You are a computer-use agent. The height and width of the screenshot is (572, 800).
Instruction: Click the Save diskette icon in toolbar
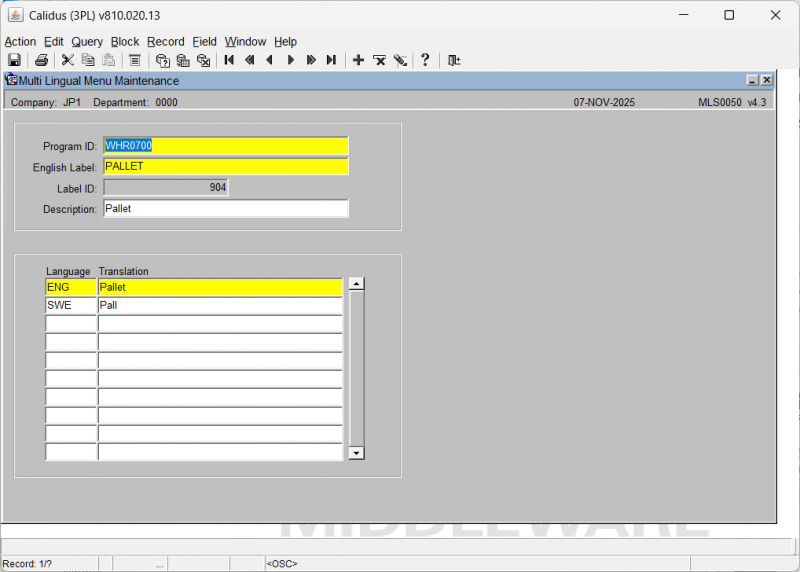(14, 60)
